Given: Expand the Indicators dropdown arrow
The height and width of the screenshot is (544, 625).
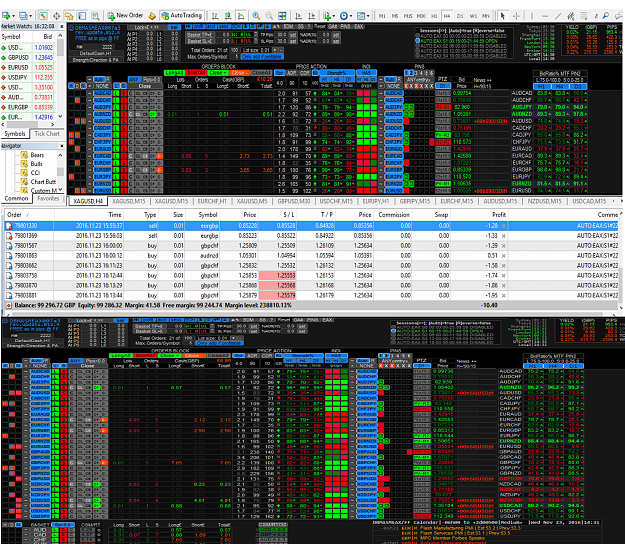Looking at the screenshot, I should pyautogui.click(x=334, y=16).
